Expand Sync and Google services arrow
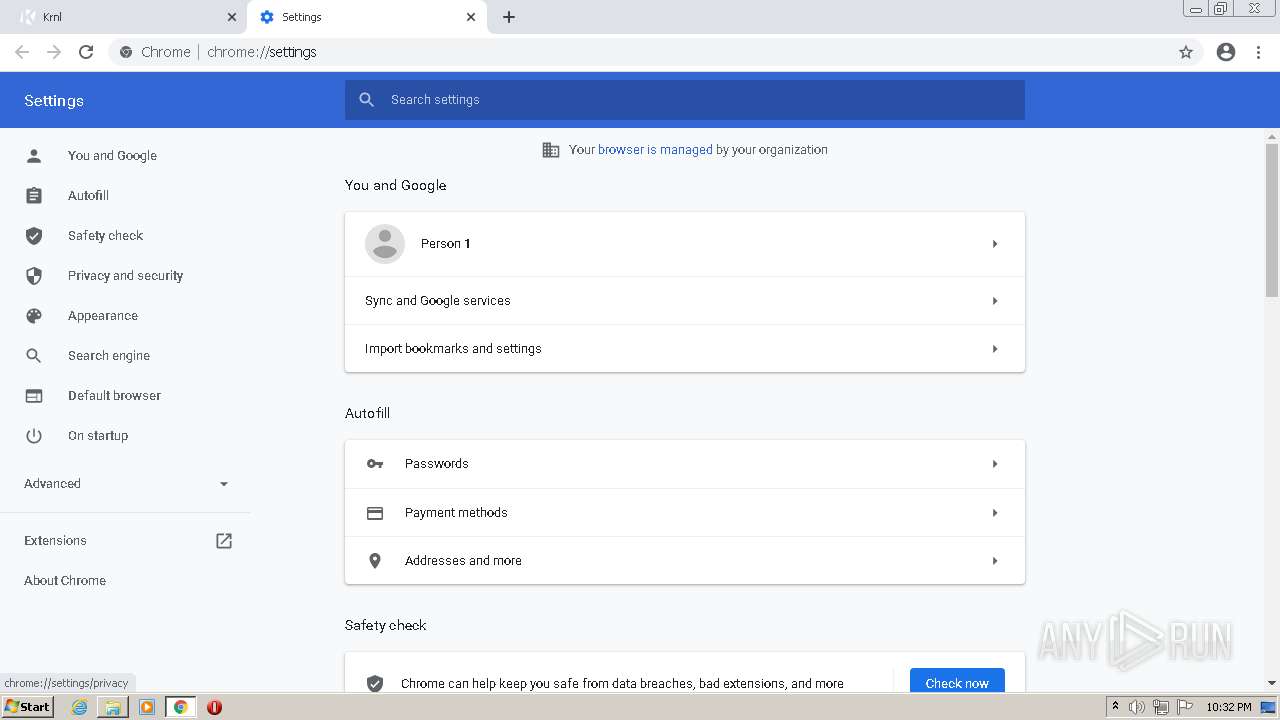Screen dimensions: 1280x720 pos(995,301)
